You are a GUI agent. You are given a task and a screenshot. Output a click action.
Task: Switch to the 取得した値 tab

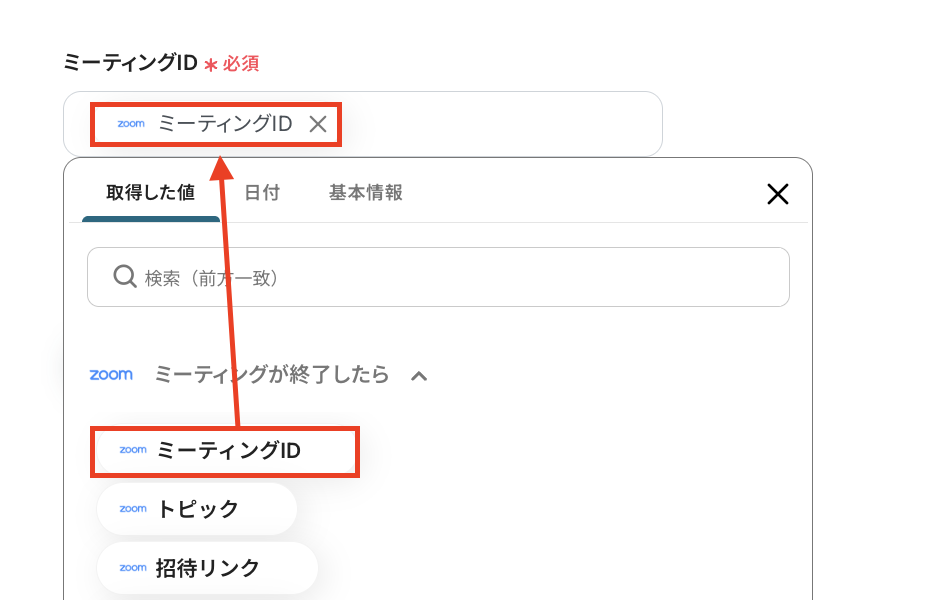point(151,193)
